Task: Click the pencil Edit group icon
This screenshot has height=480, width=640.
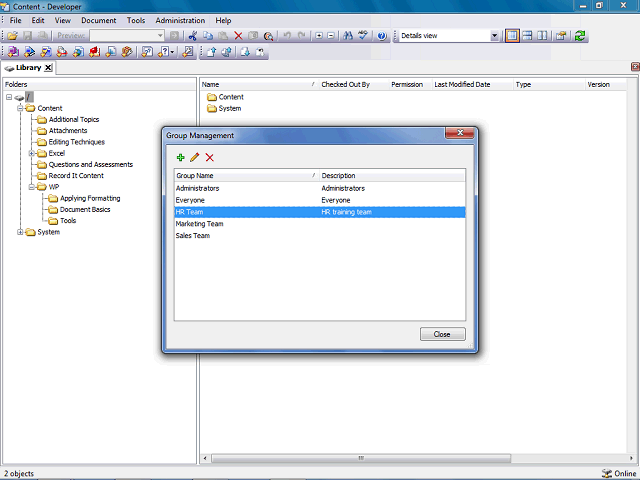Action: tap(195, 158)
